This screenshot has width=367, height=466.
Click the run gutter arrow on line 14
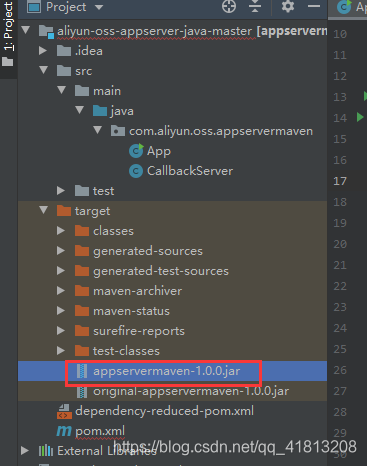(360, 117)
